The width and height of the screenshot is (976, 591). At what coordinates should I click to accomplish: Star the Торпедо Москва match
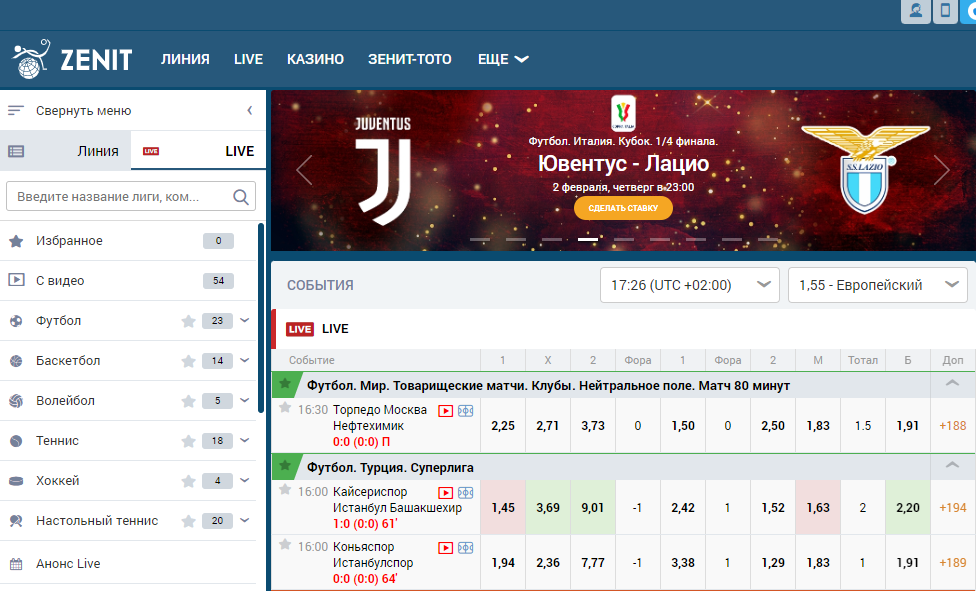point(285,408)
